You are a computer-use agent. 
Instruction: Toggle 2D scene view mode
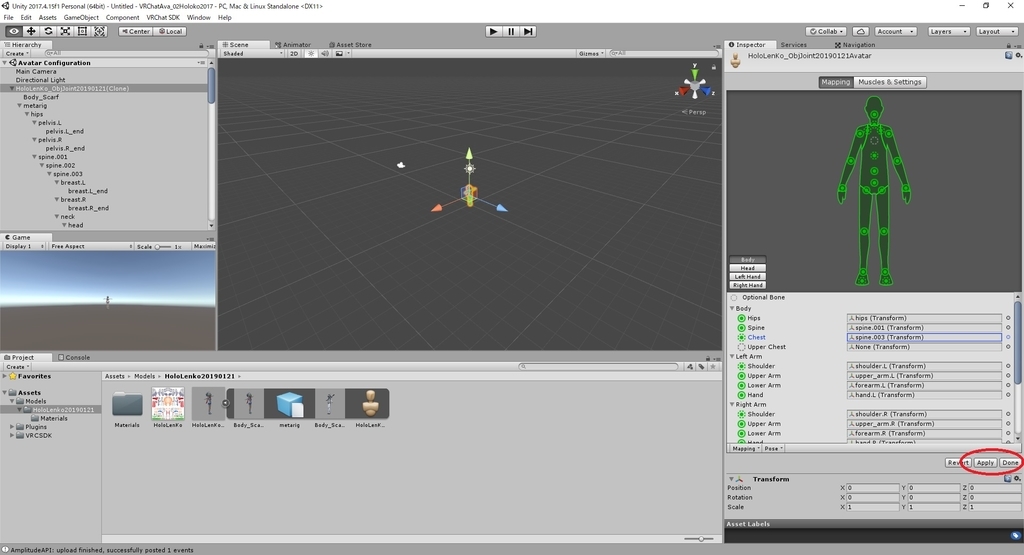tap(294, 54)
